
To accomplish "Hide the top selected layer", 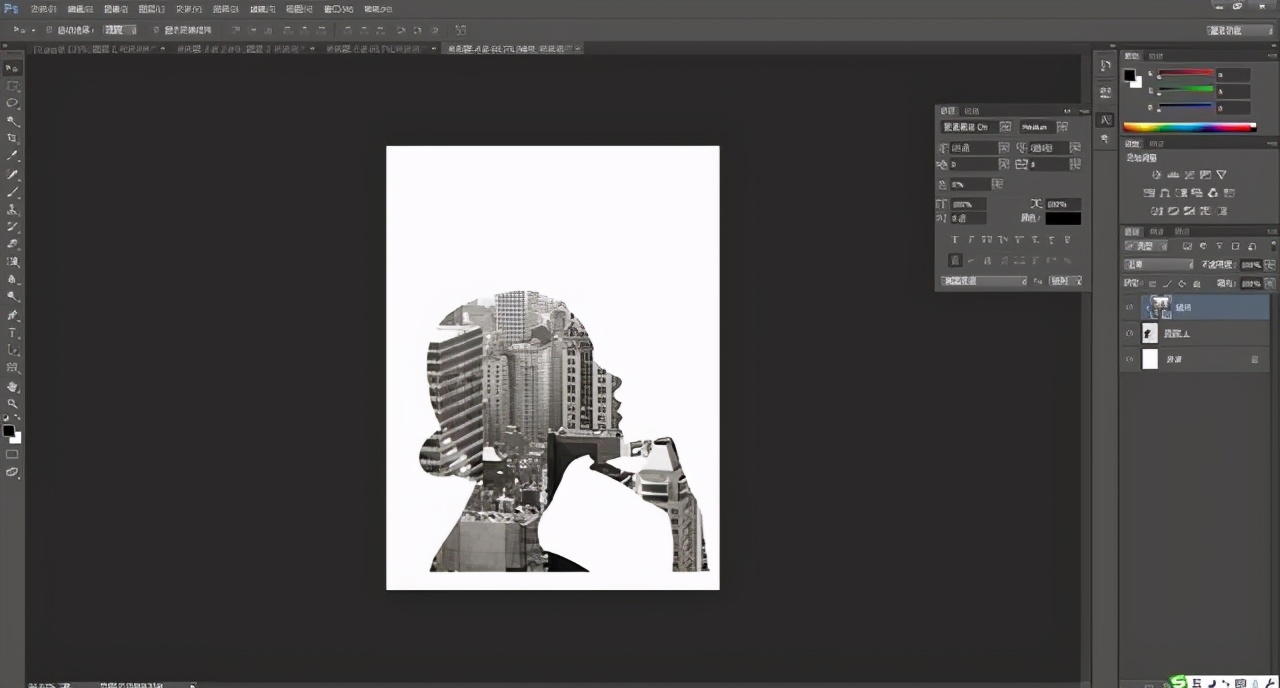I will (x=1129, y=307).
